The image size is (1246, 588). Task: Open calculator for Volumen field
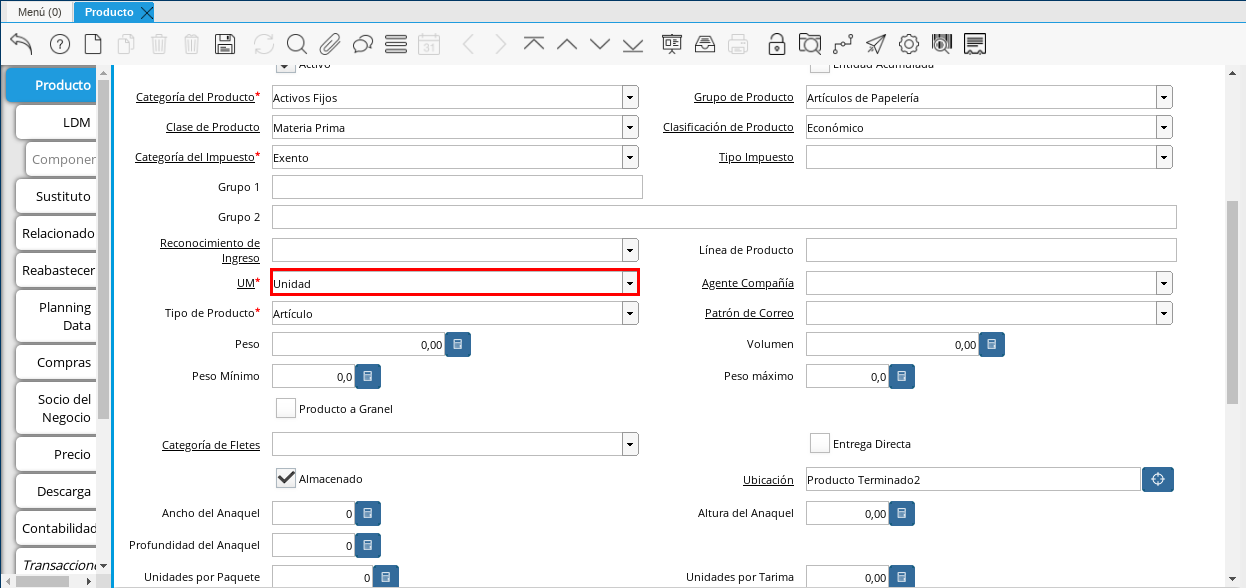[992, 344]
